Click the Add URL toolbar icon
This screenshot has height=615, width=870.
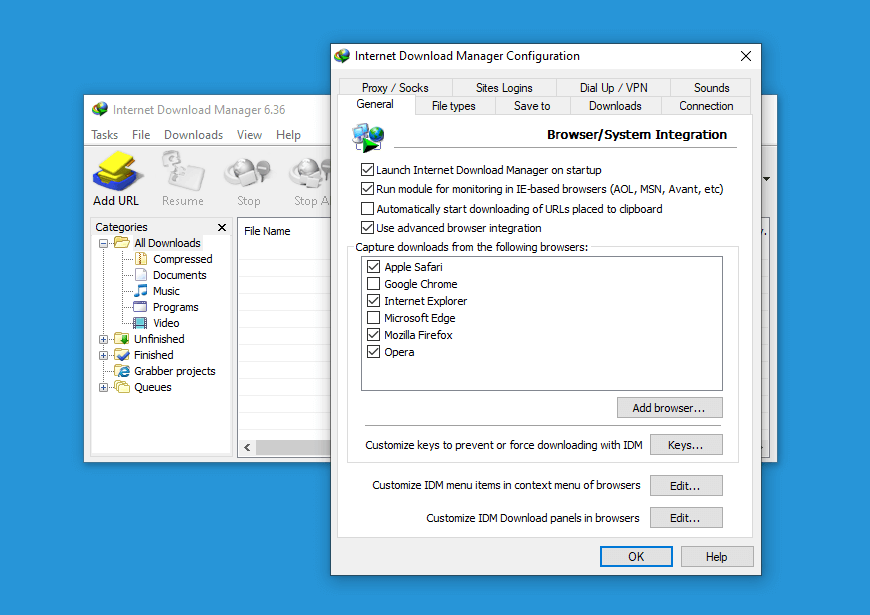point(116,170)
